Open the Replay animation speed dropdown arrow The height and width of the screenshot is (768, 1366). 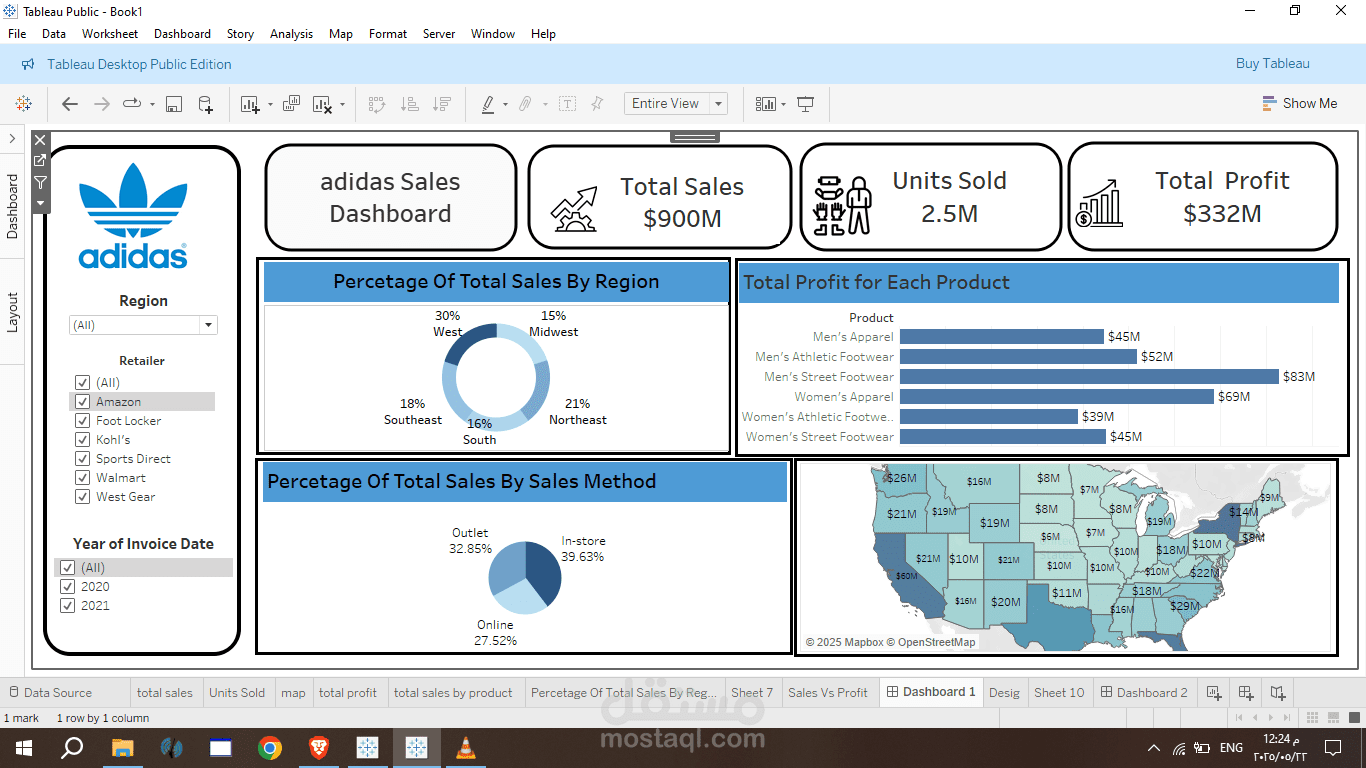pyautogui.click(x=152, y=104)
